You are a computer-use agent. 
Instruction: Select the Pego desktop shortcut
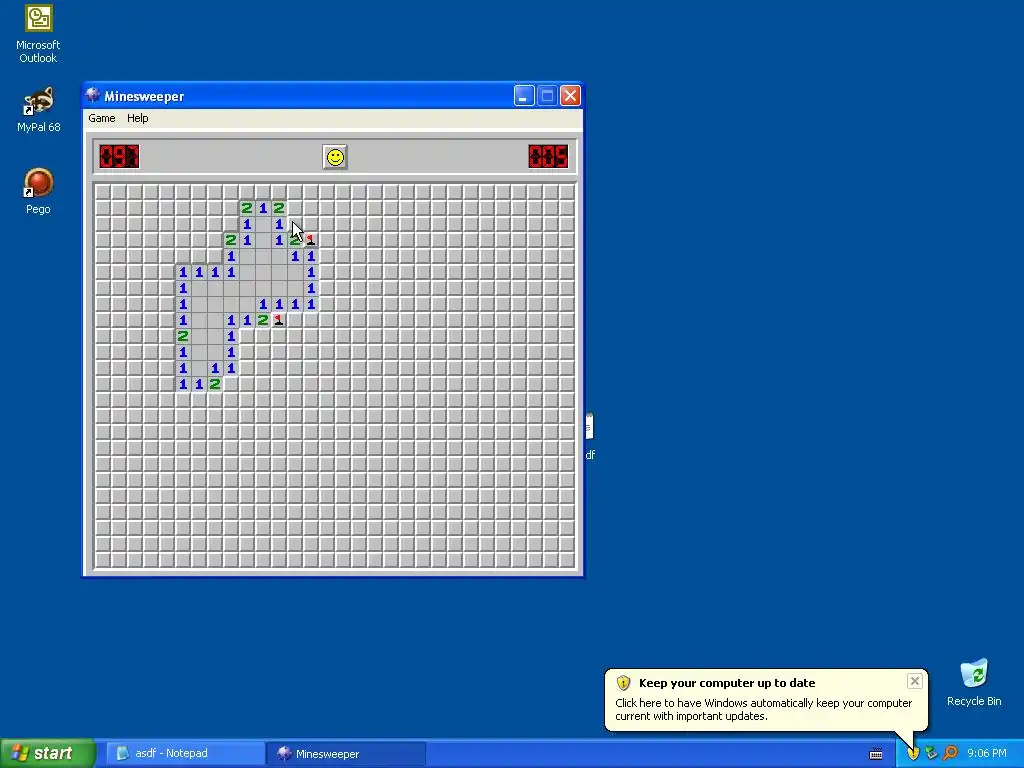click(x=38, y=191)
